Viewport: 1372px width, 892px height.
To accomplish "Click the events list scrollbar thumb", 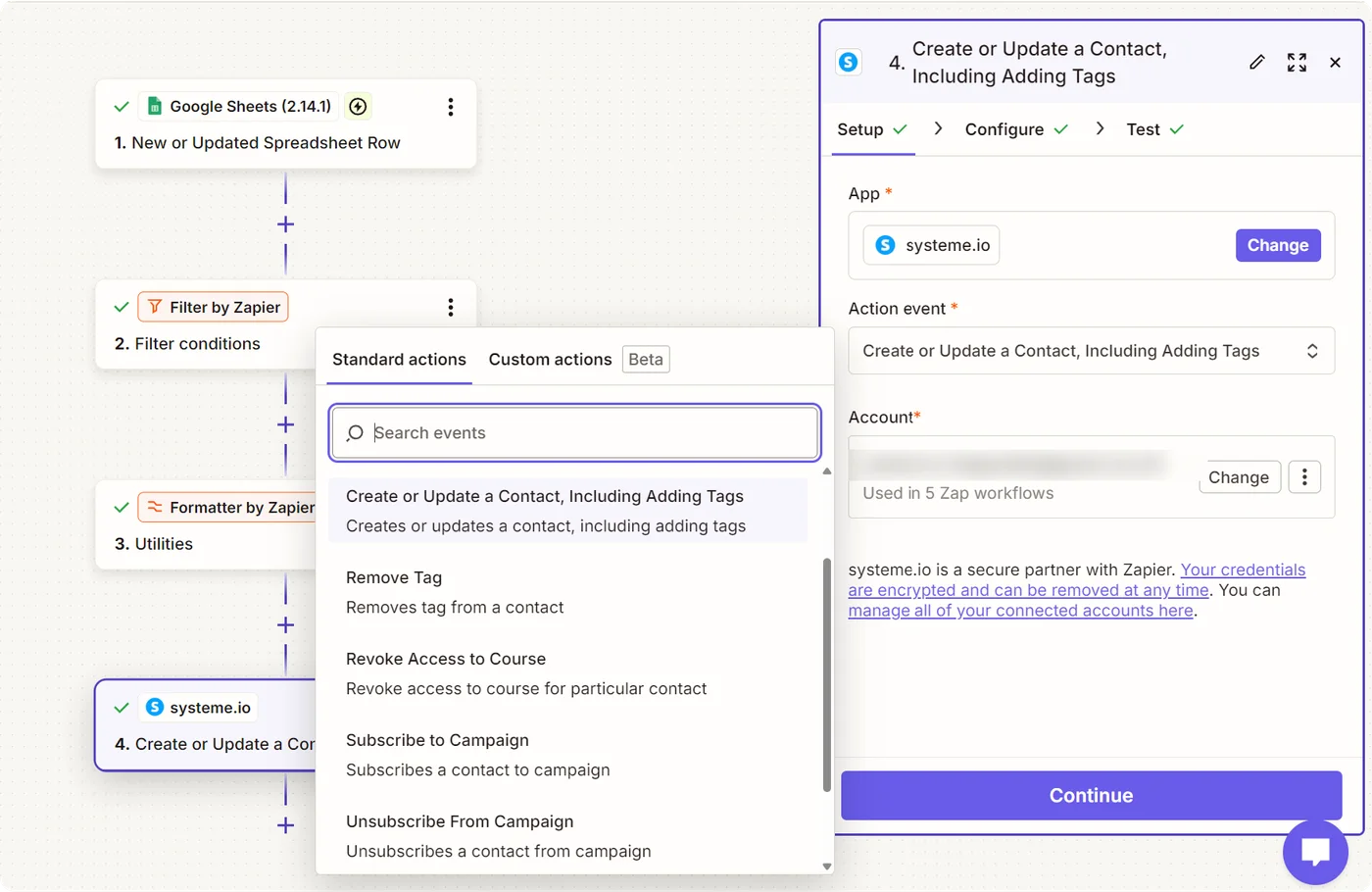I will pyautogui.click(x=827, y=675).
